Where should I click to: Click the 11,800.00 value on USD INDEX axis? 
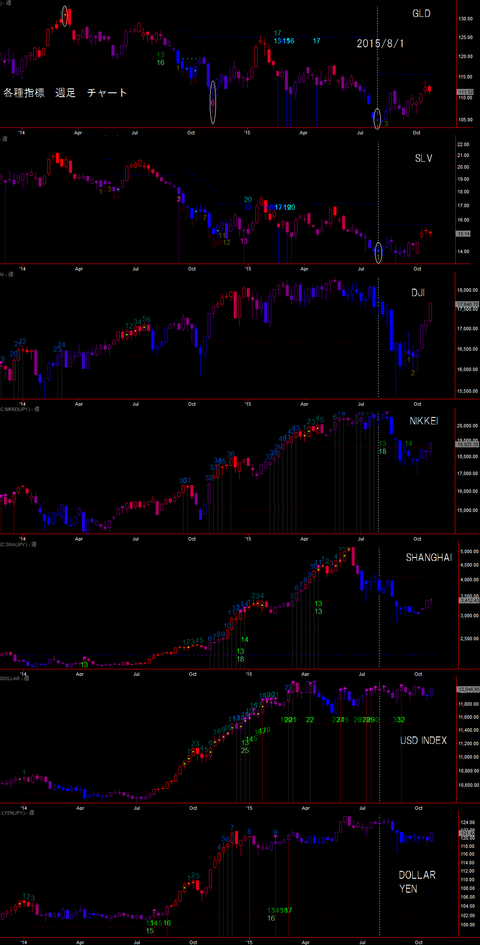point(467,703)
